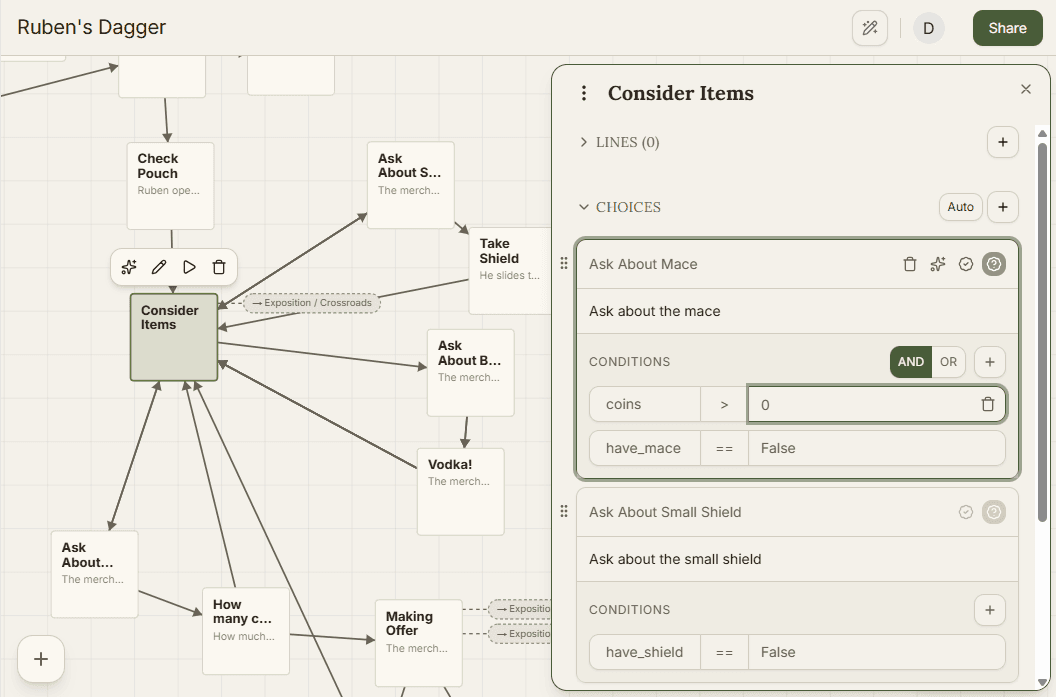This screenshot has width=1056, height=697.
Task: Open the coins variable dropdown
Action: [645, 405]
